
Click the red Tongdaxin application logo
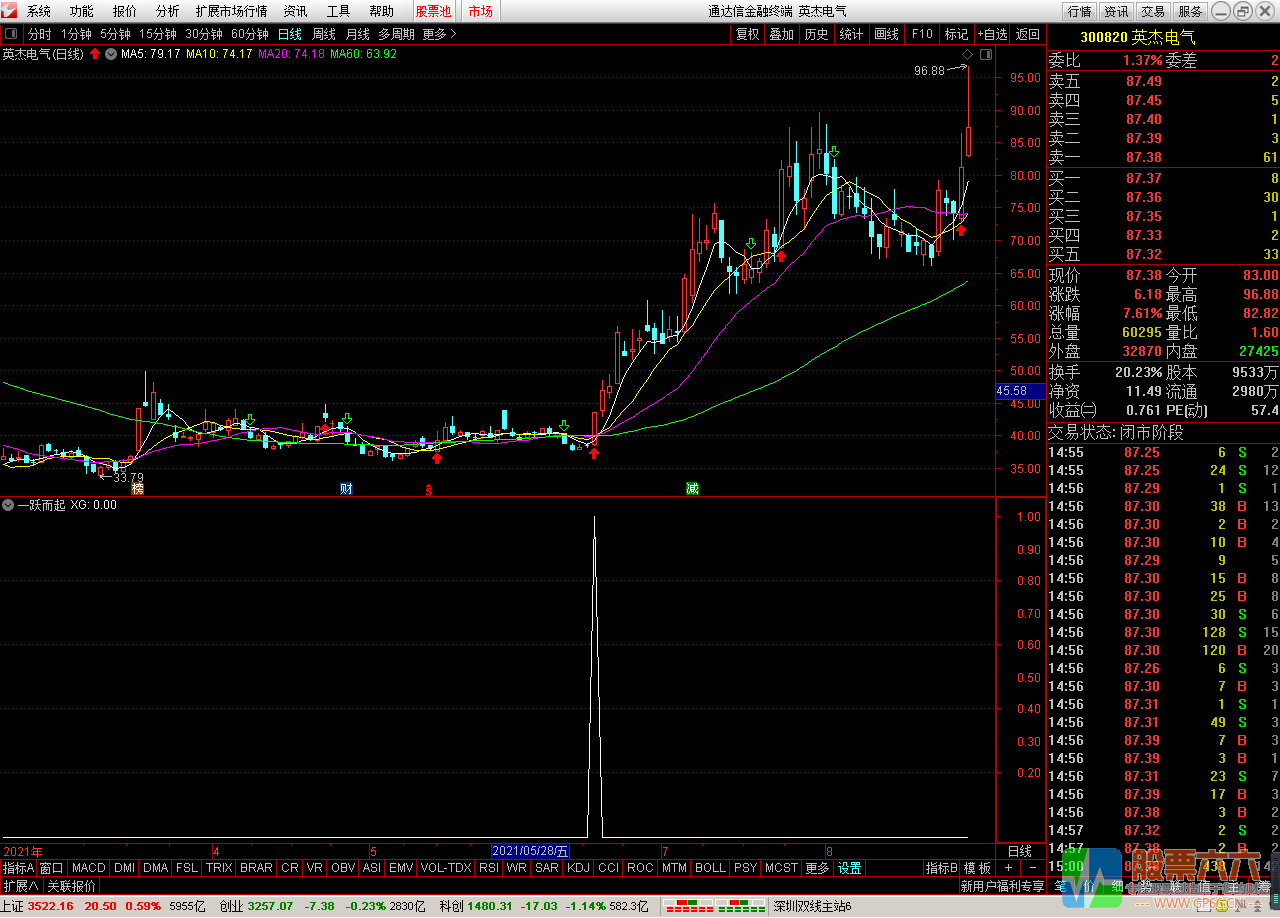(10, 12)
